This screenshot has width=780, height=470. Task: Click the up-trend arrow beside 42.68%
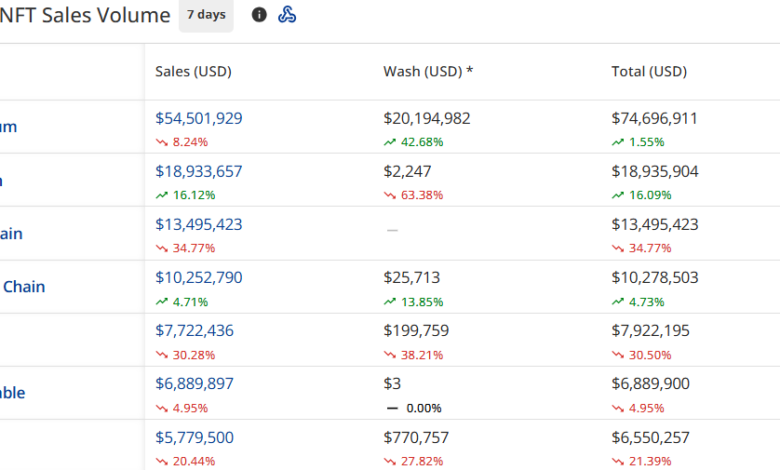pos(390,142)
